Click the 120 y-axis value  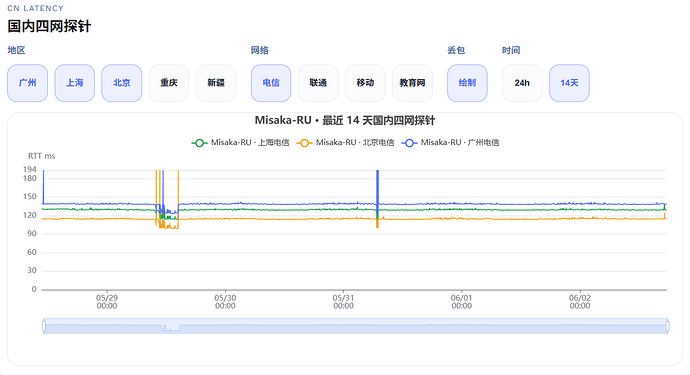(29, 215)
